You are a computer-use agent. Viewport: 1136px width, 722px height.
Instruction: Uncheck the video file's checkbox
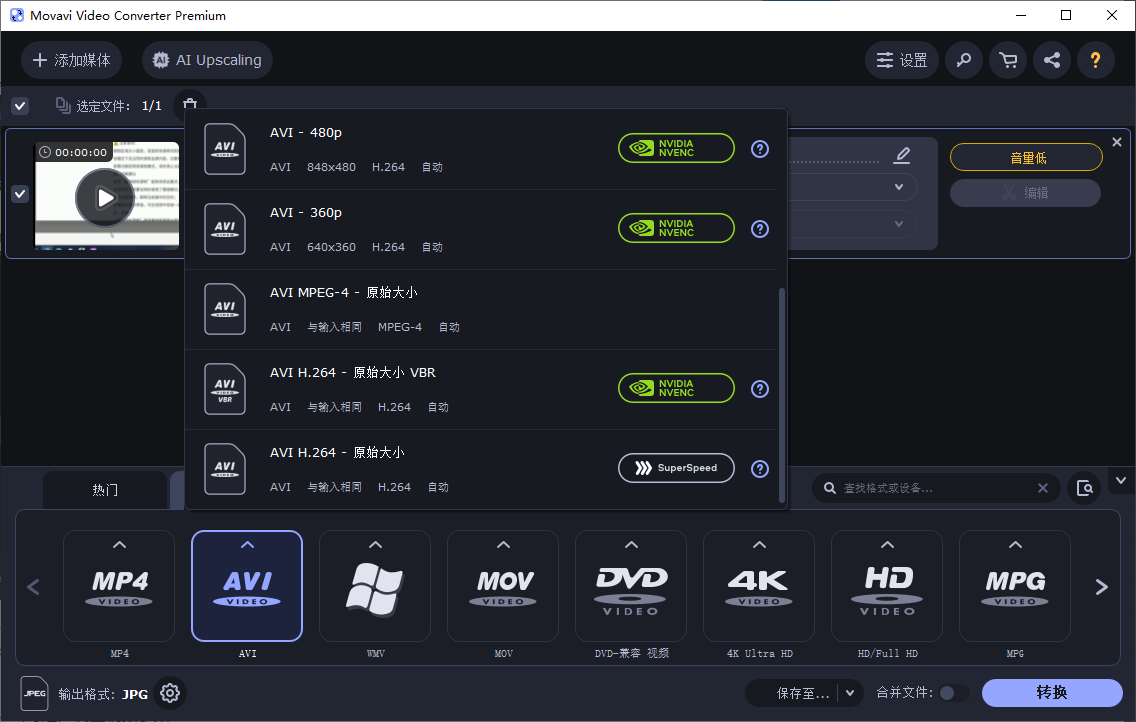coord(19,194)
